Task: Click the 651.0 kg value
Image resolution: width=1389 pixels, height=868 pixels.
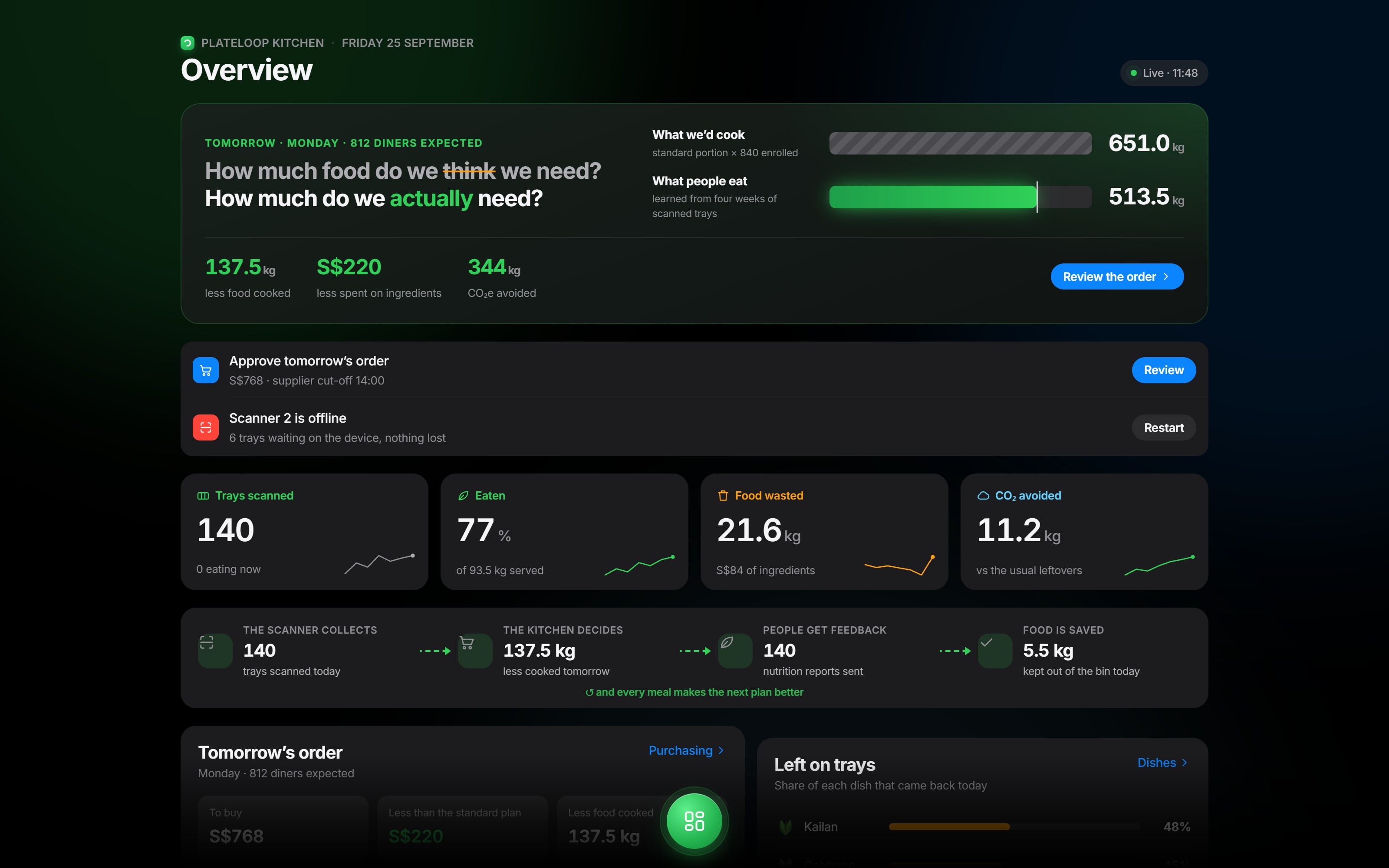Action: tap(1146, 143)
